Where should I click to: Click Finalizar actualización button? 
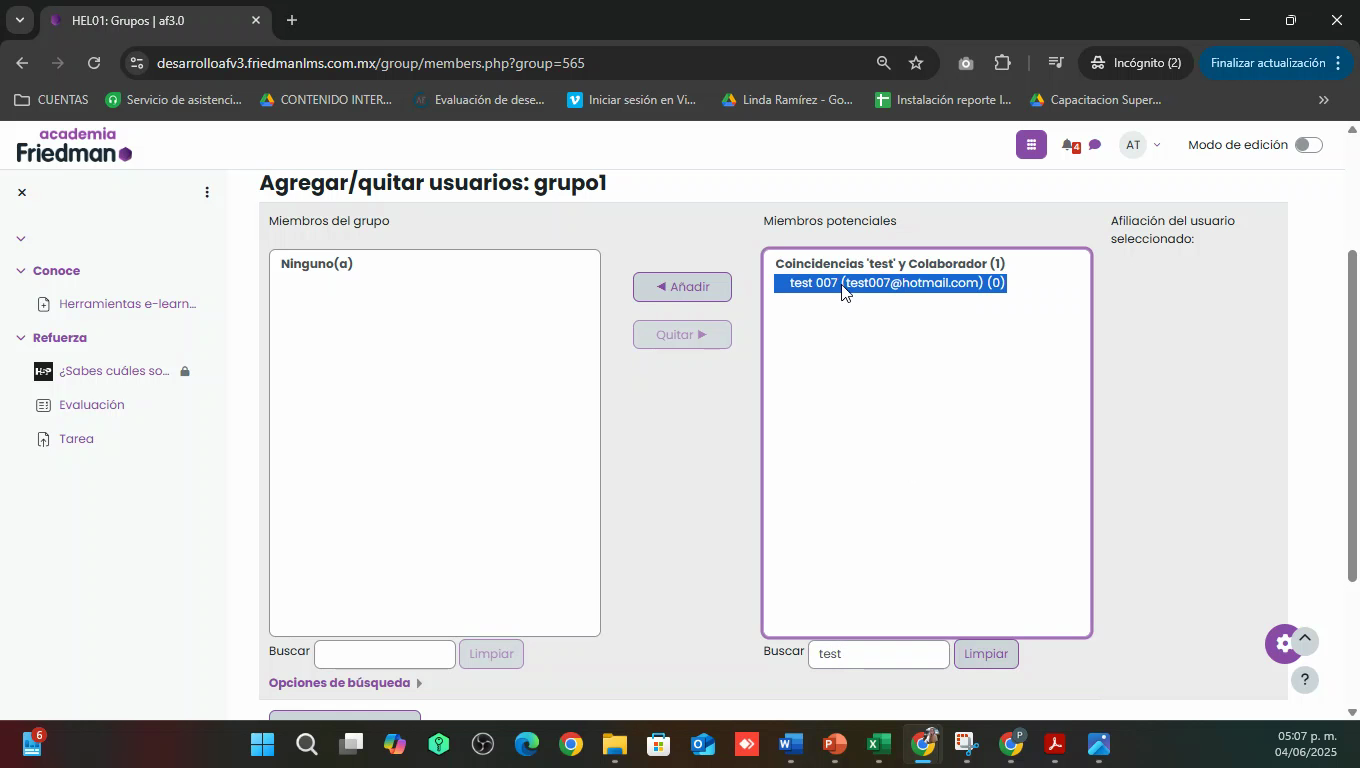click(x=1275, y=63)
